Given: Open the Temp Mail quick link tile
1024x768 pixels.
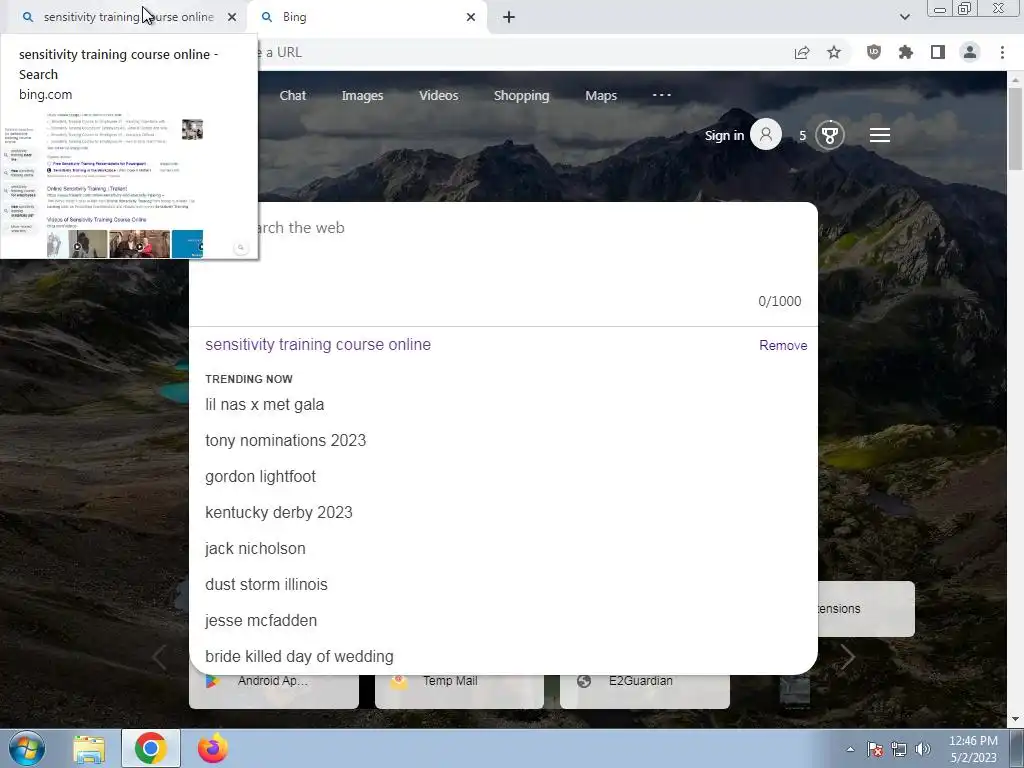Looking at the screenshot, I should click(x=459, y=691).
